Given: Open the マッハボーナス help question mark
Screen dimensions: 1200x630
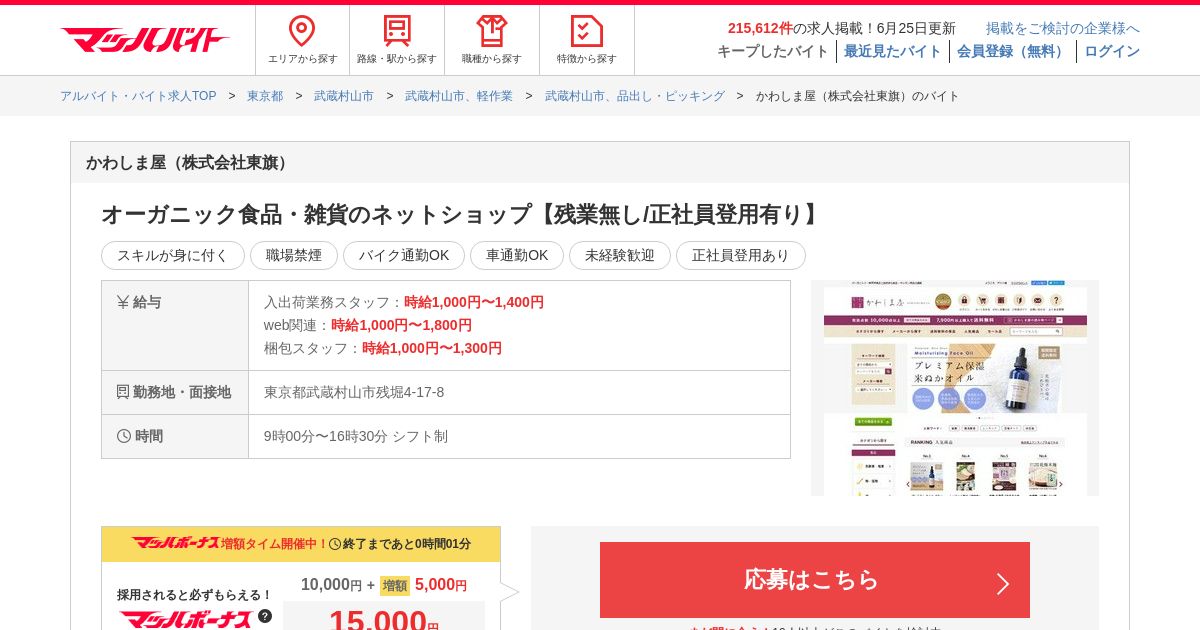Looking at the screenshot, I should (x=265, y=616).
